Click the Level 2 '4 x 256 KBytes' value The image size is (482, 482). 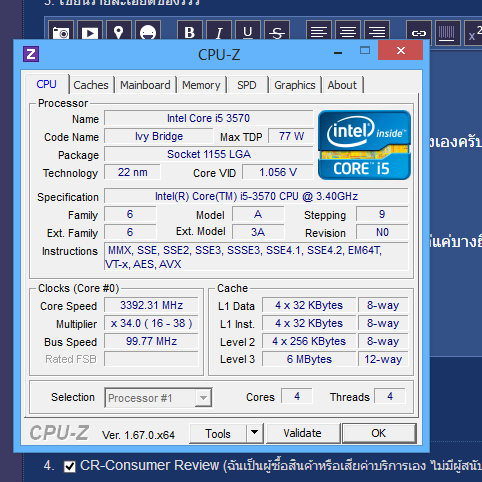[309, 341]
